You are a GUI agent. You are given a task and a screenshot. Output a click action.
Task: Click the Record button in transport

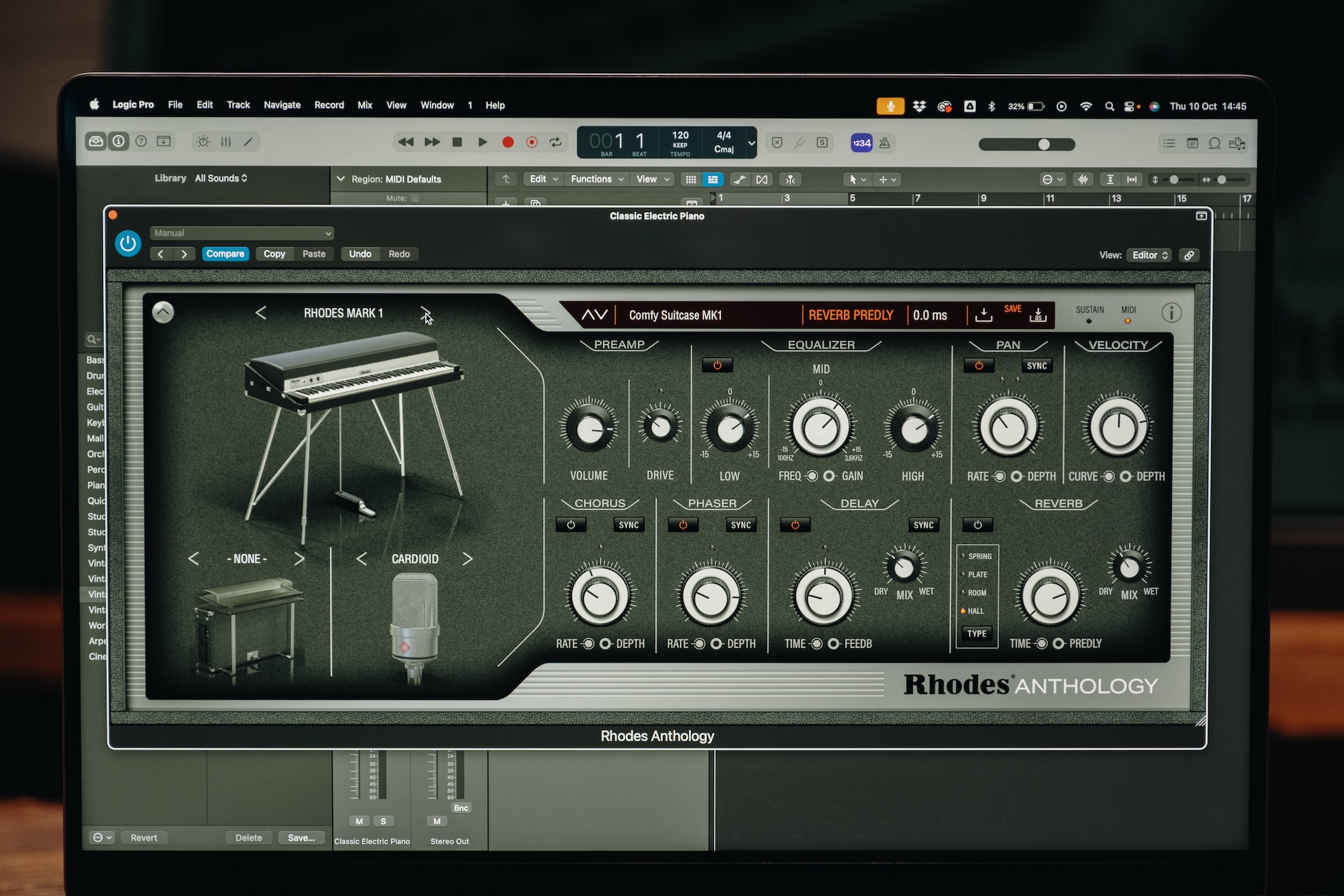point(508,142)
